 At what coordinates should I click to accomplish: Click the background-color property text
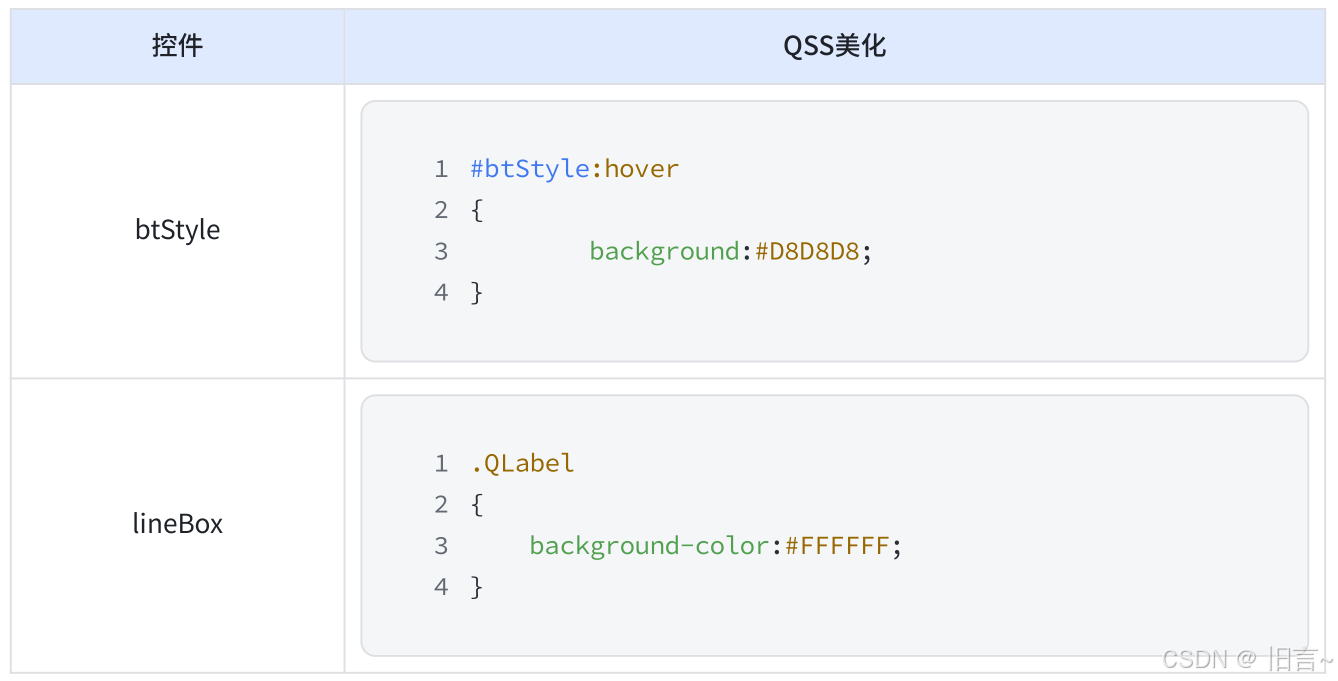pyautogui.click(x=649, y=546)
